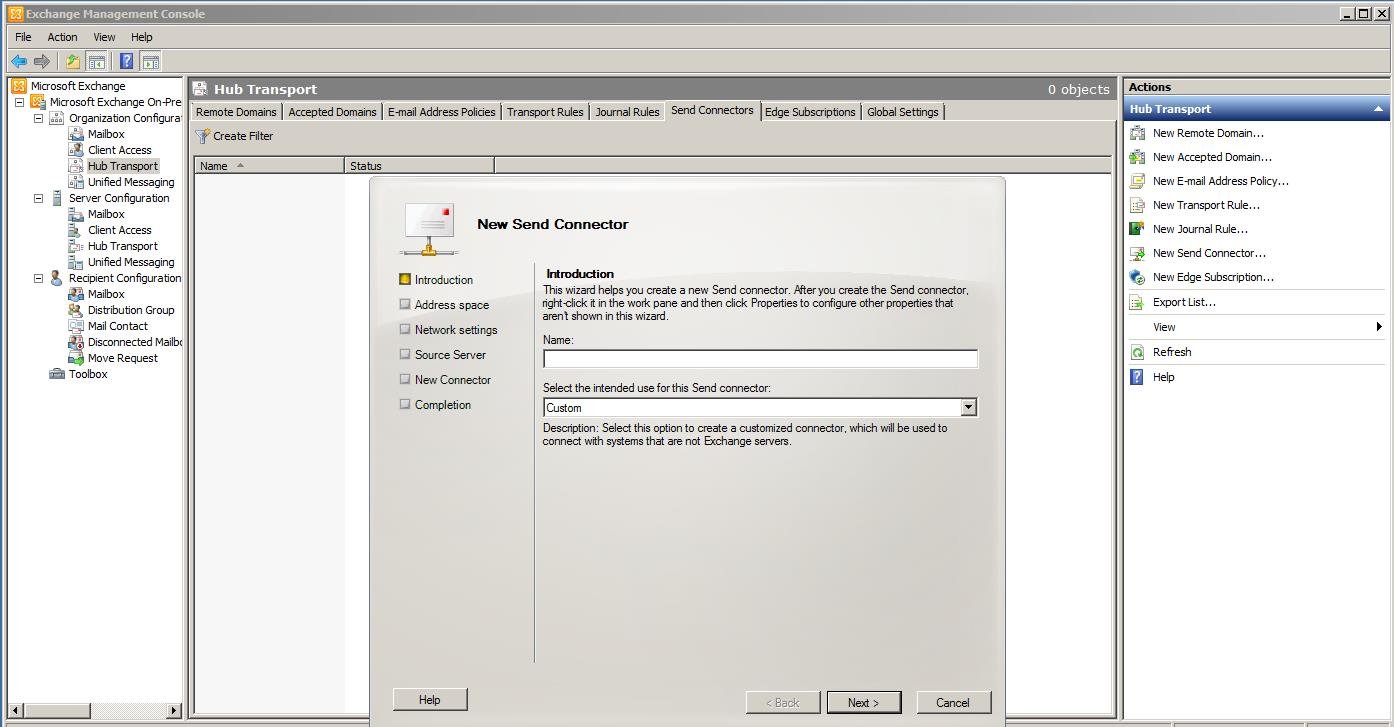Click the Help icon in Actions pane

[1137, 377]
